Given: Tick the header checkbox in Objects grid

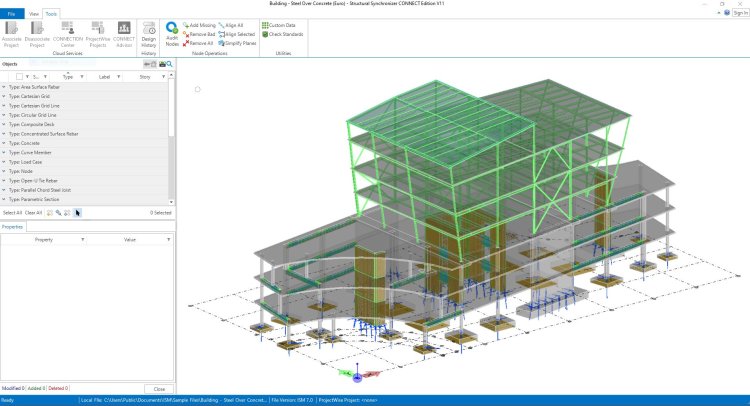Looking at the screenshot, I should pyautogui.click(x=19, y=76).
